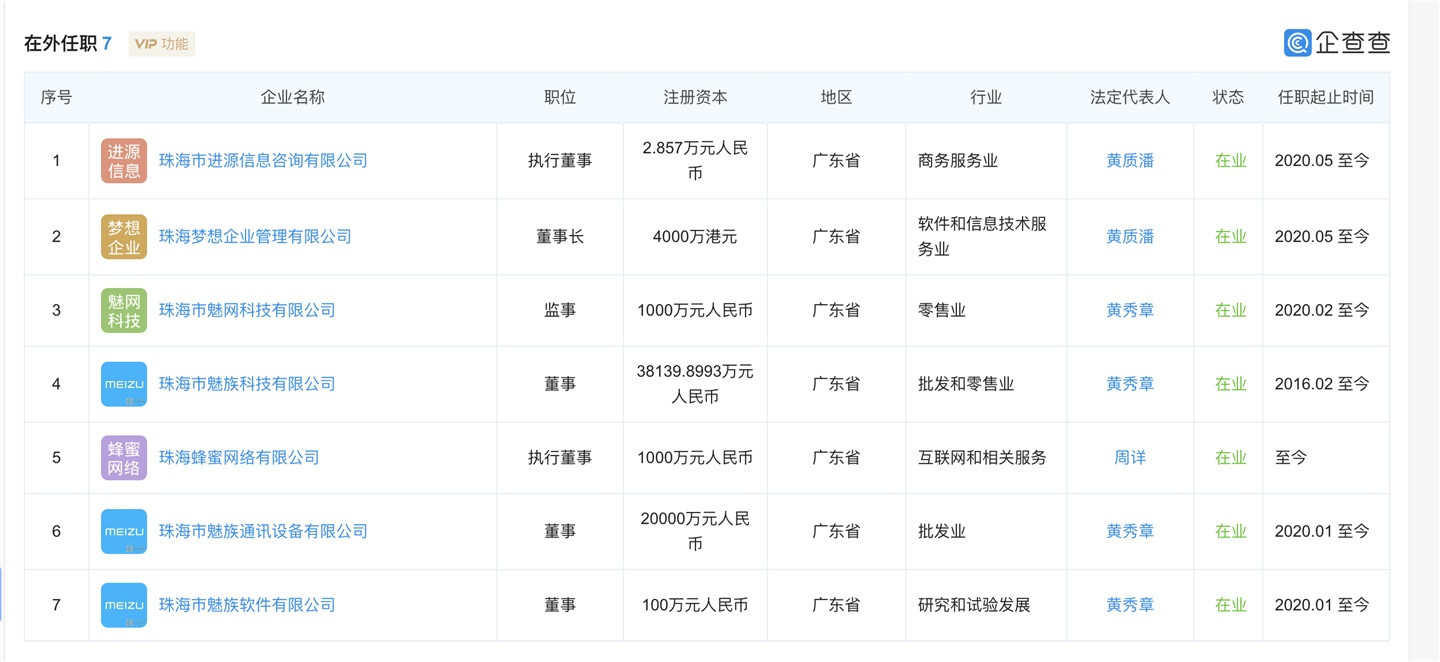Click the VIP 功能 badge
The width and height of the screenshot is (1440, 662).
pos(162,44)
